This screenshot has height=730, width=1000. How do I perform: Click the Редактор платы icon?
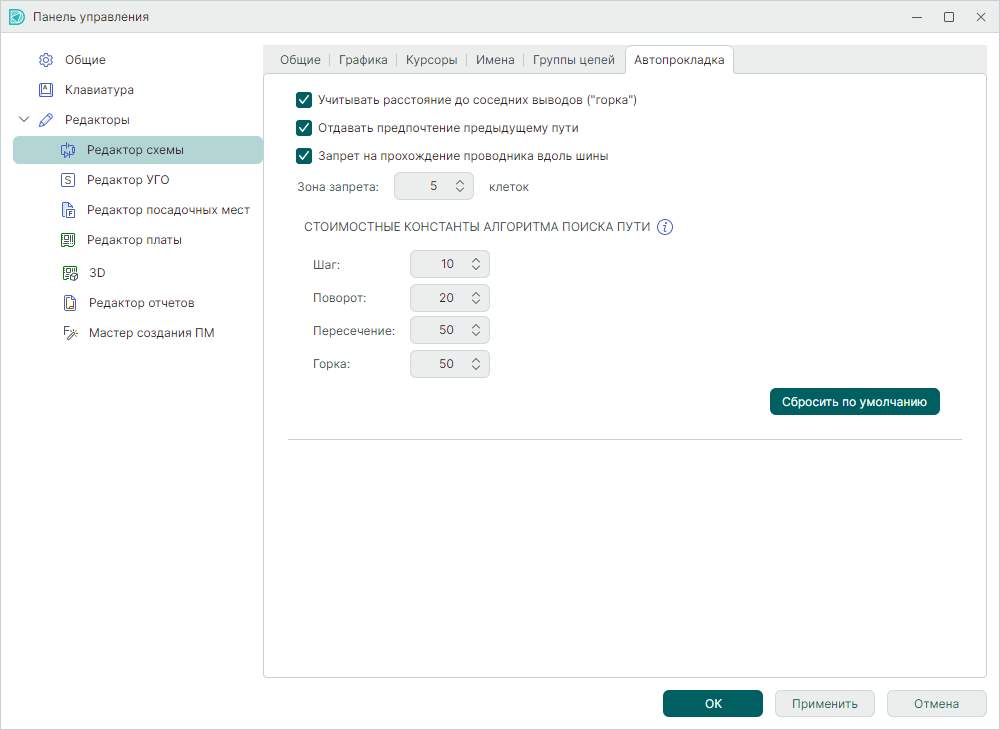click(x=68, y=240)
